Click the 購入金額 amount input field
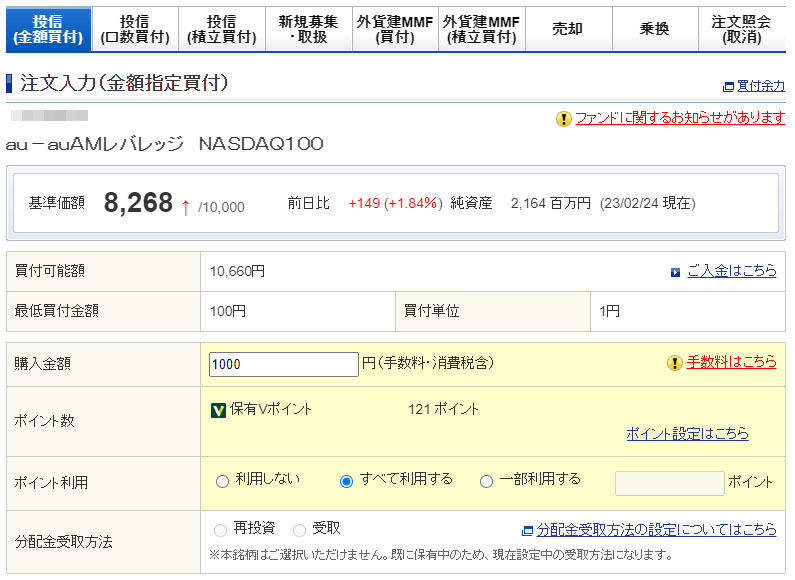 click(283, 364)
